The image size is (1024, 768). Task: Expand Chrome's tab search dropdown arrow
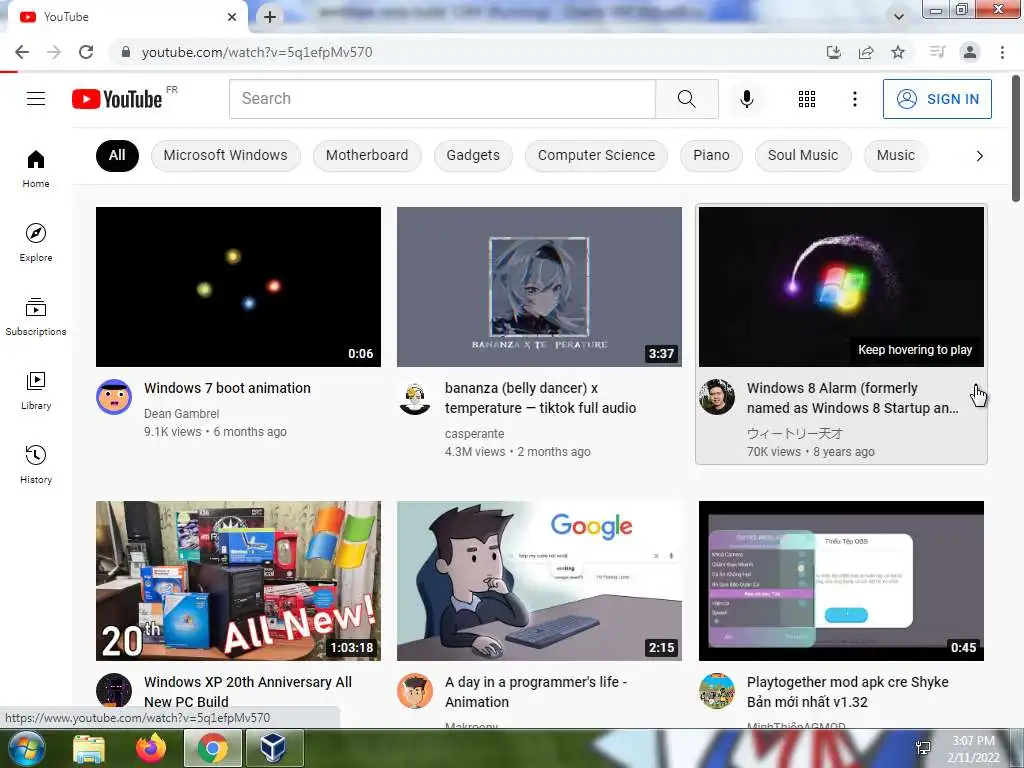(x=899, y=17)
